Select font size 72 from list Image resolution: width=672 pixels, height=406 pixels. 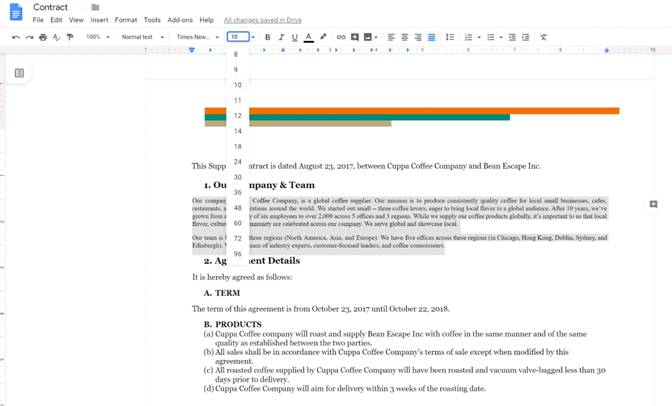[x=238, y=238]
